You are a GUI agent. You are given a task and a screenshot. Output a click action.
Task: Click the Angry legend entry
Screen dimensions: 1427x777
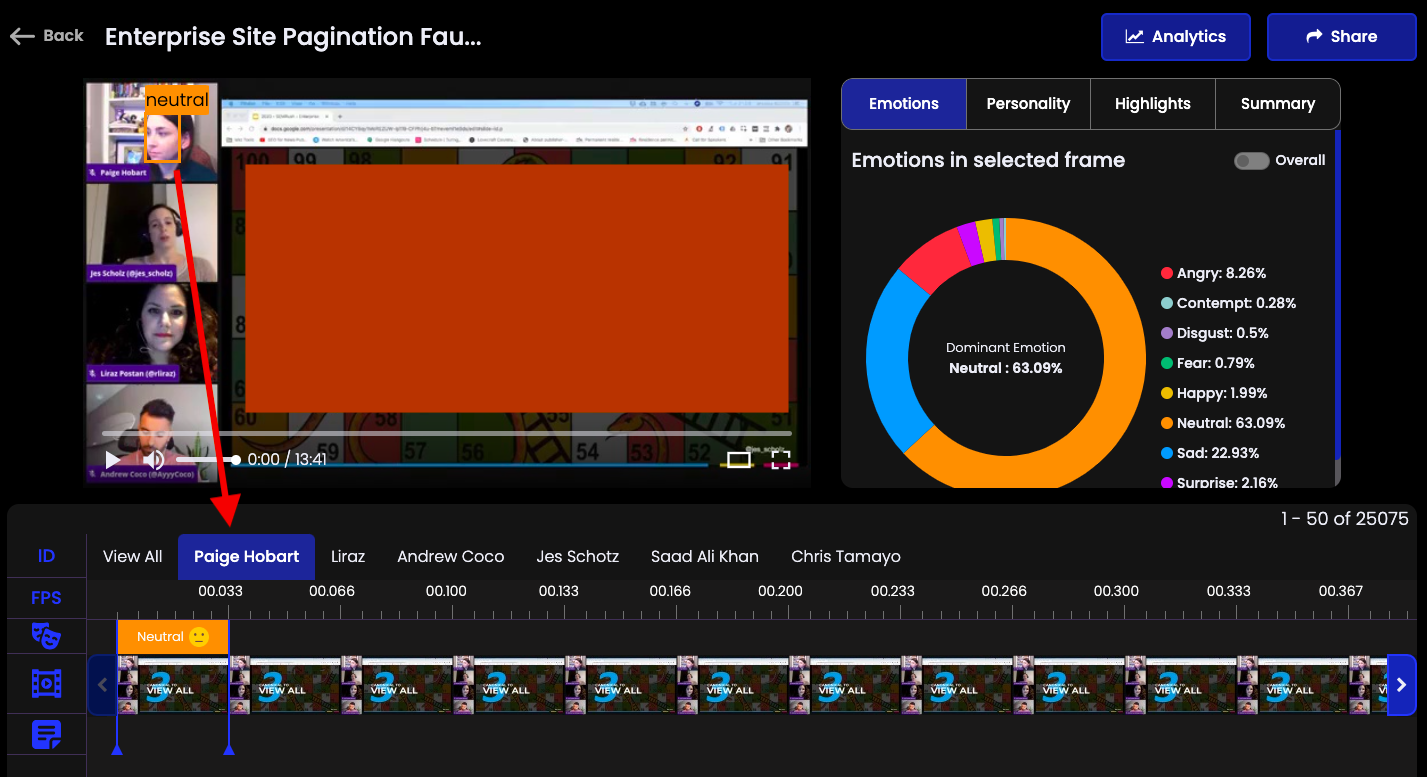pyautogui.click(x=1213, y=273)
